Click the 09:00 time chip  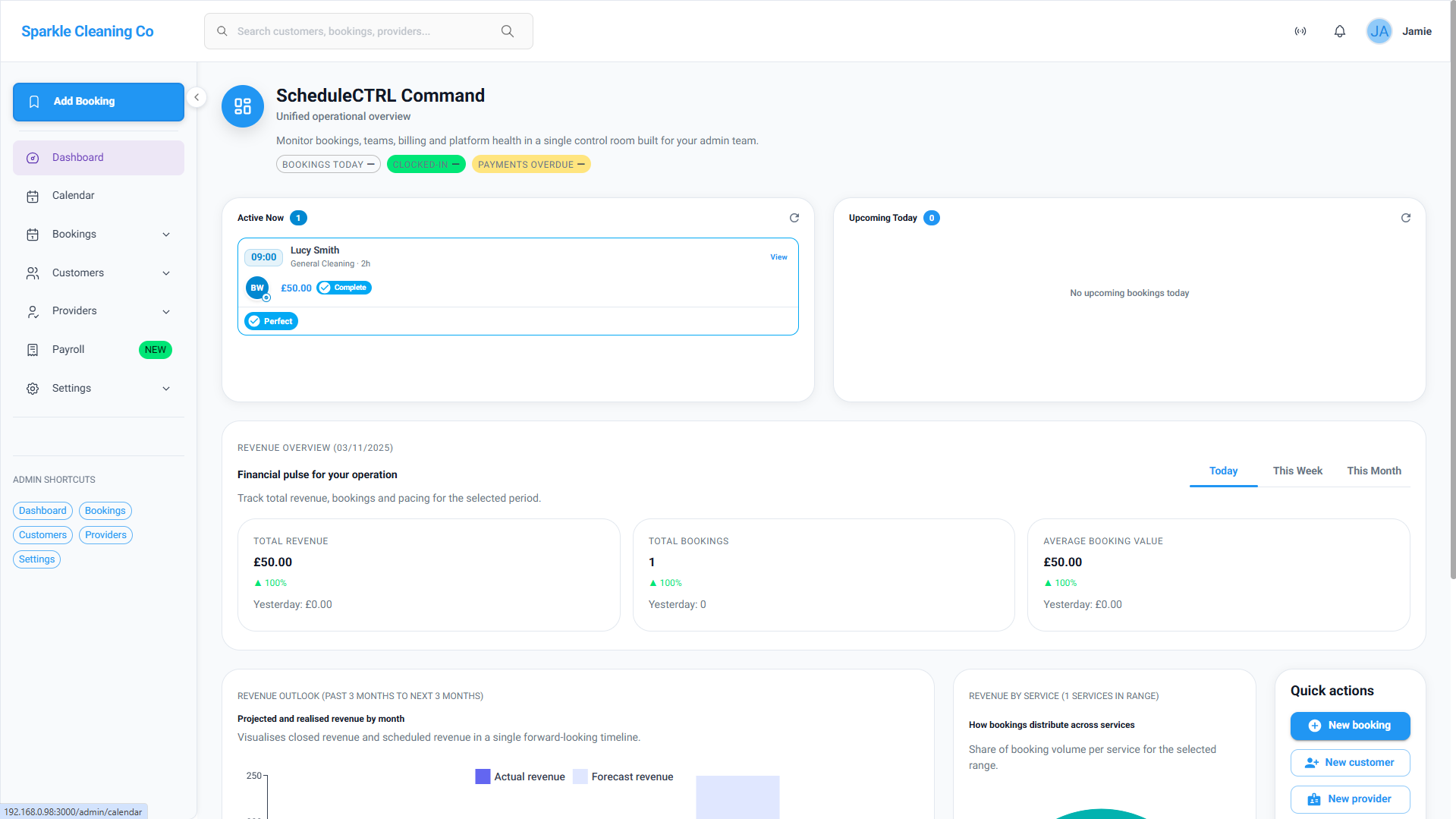click(x=264, y=257)
